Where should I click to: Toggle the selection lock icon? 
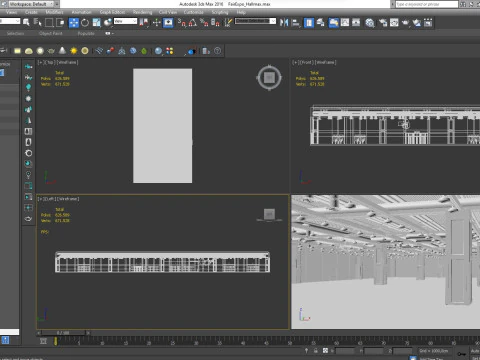(x=315, y=351)
